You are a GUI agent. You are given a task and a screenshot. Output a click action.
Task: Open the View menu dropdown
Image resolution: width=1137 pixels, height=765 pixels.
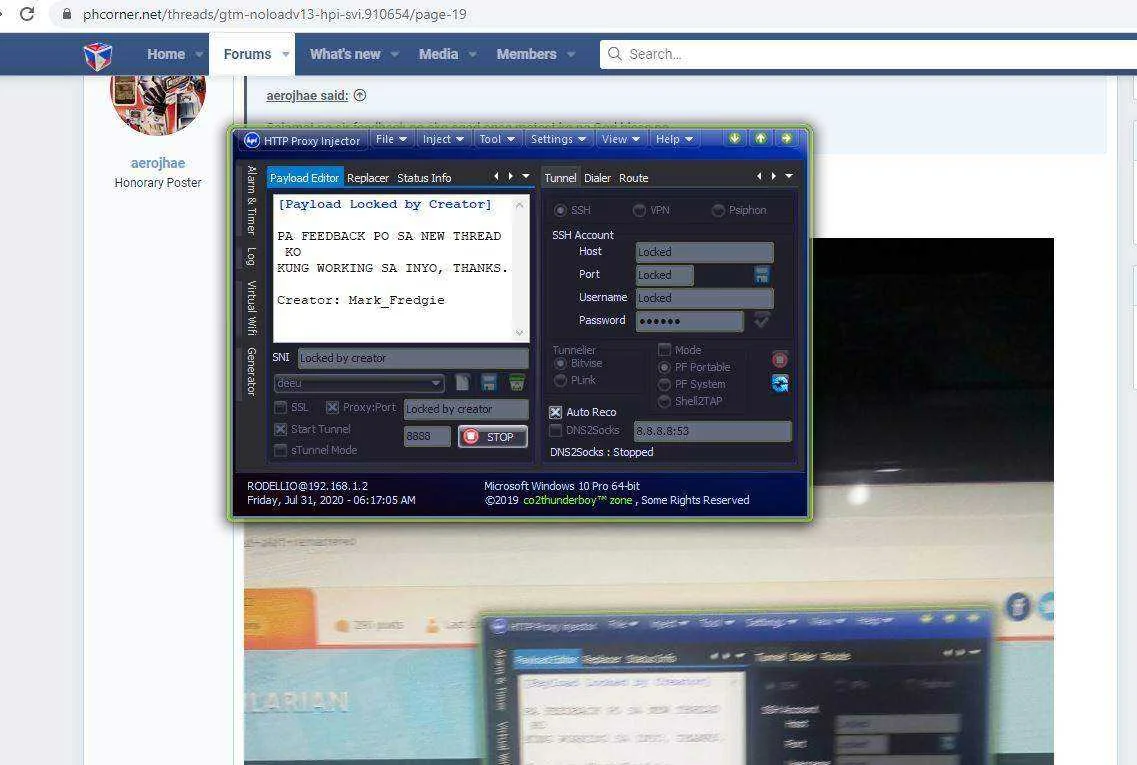tap(621, 139)
